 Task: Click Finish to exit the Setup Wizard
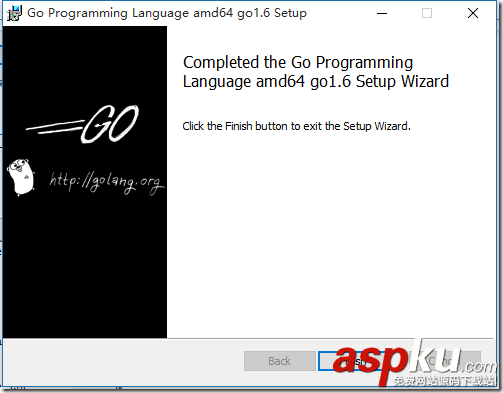click(354, 361)
